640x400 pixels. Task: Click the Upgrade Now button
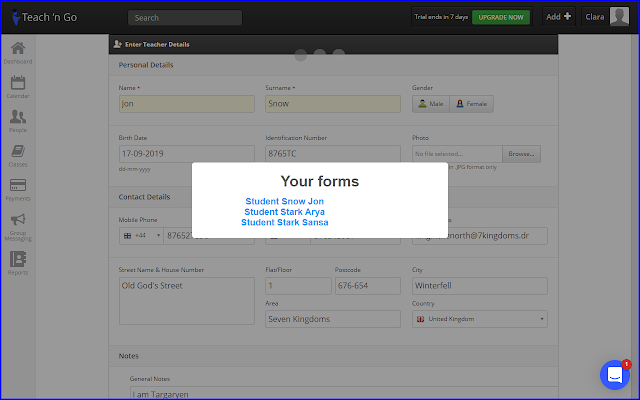(501, 17)
